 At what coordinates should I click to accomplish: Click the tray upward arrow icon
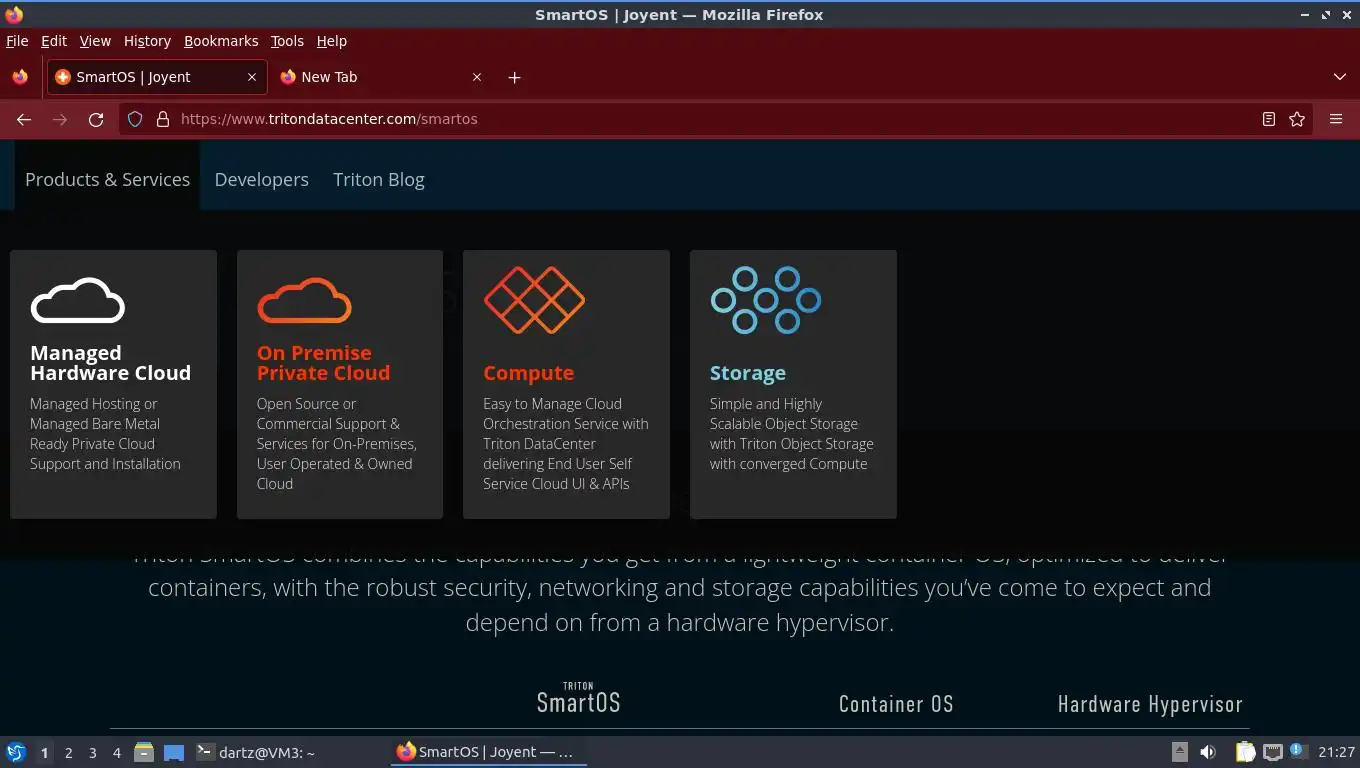(1180, 752)
